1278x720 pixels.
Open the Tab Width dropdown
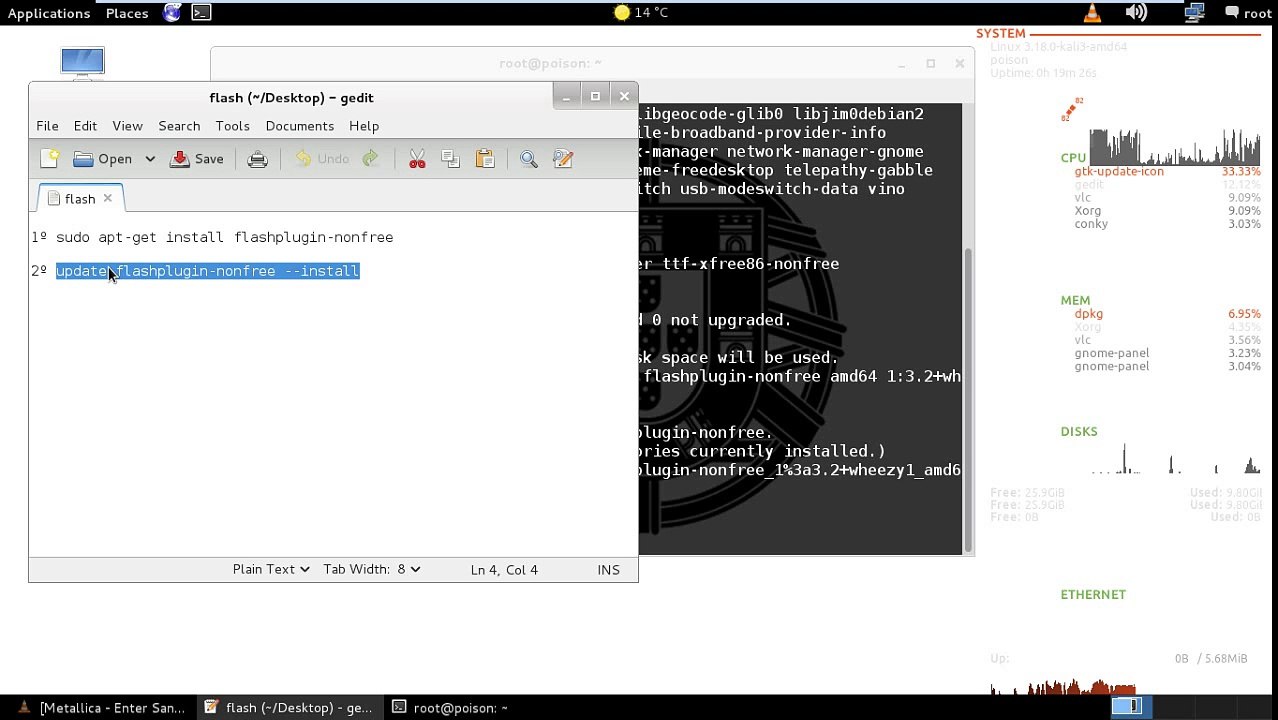[371, 569]
